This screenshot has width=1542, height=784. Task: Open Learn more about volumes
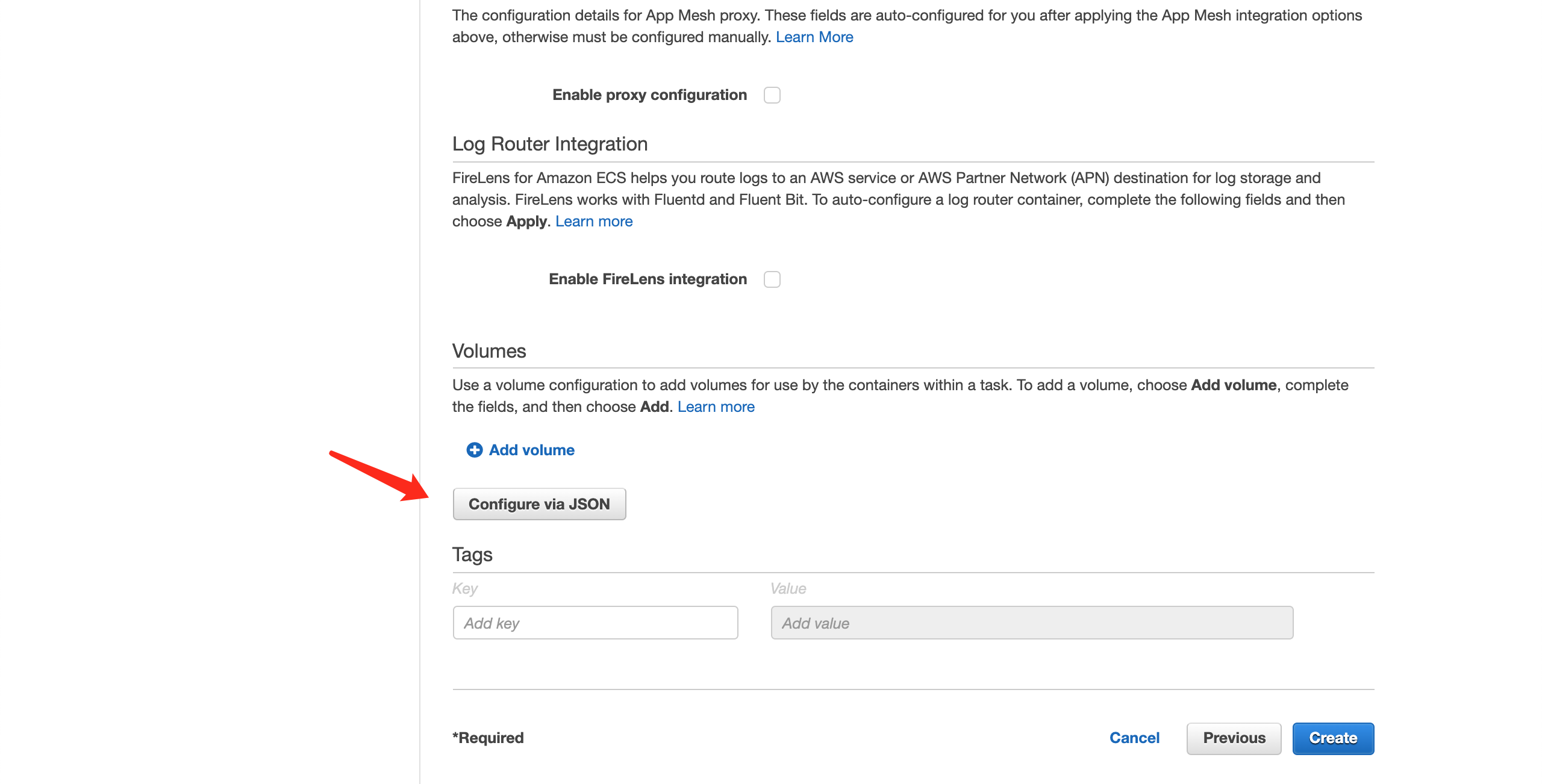(716, 406)
